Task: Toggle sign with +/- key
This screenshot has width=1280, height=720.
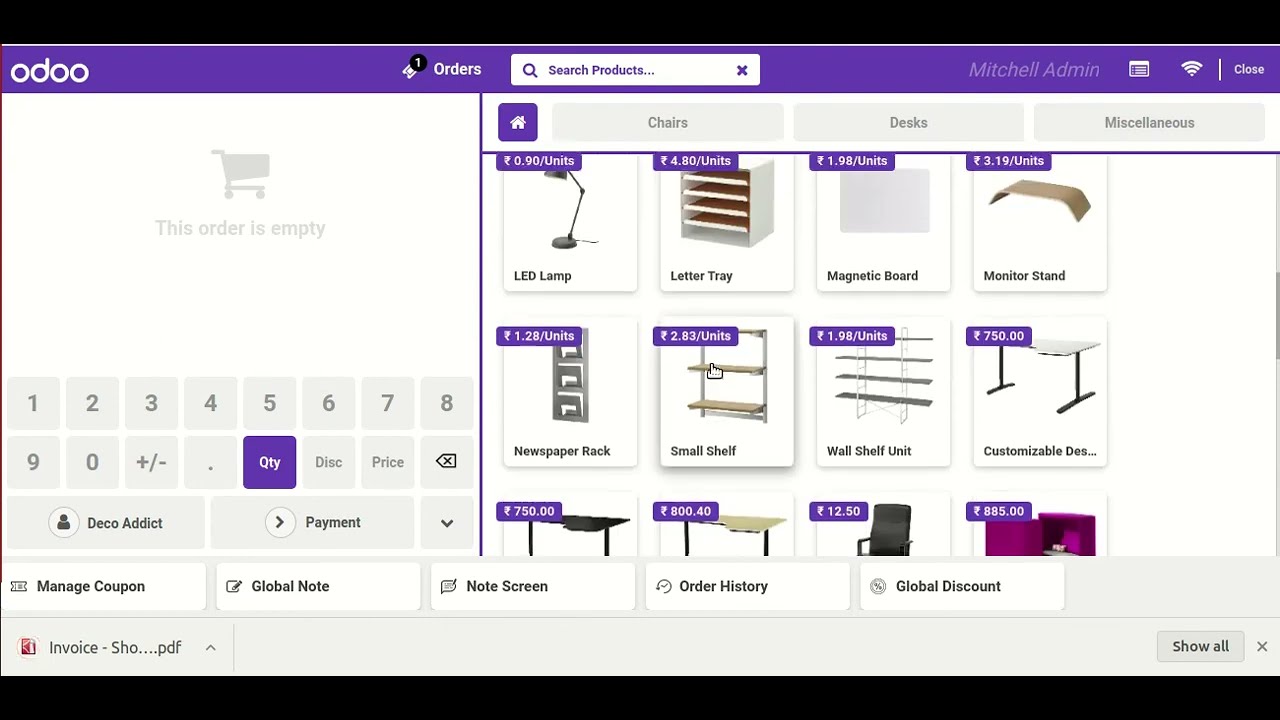Action: coord(151,462)
